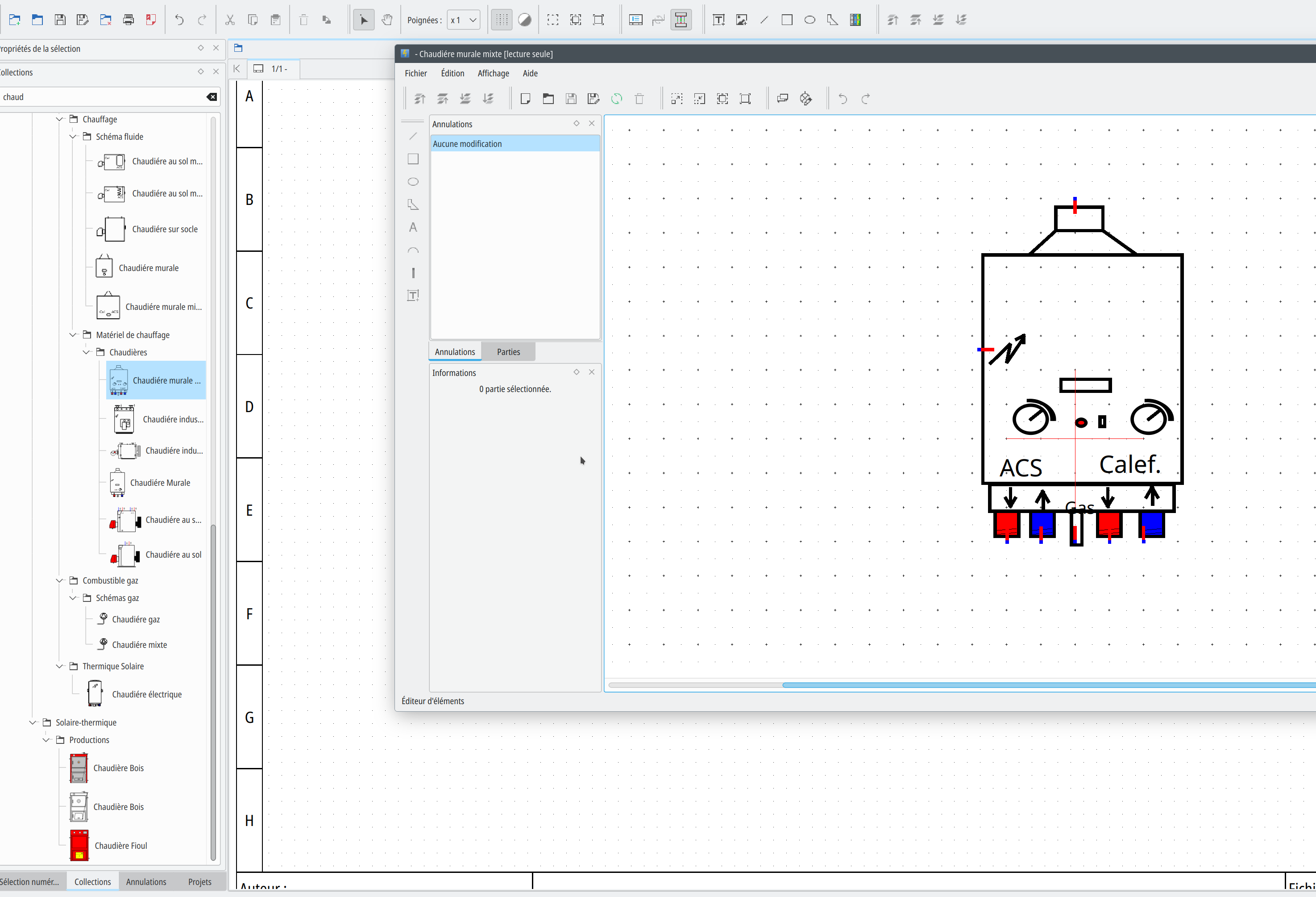This screenshot has height=897, width=1316.
Task: Click the new element icon in editor toolbar
Action: click(525, 99)
